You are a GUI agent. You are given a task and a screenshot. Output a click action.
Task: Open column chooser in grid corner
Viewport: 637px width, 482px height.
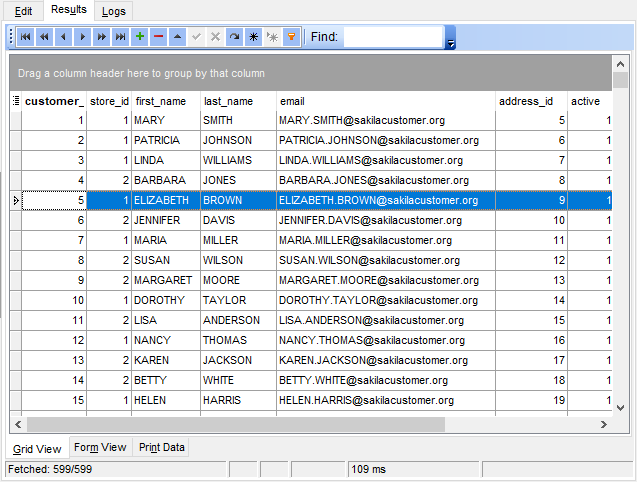pos(16,101)
